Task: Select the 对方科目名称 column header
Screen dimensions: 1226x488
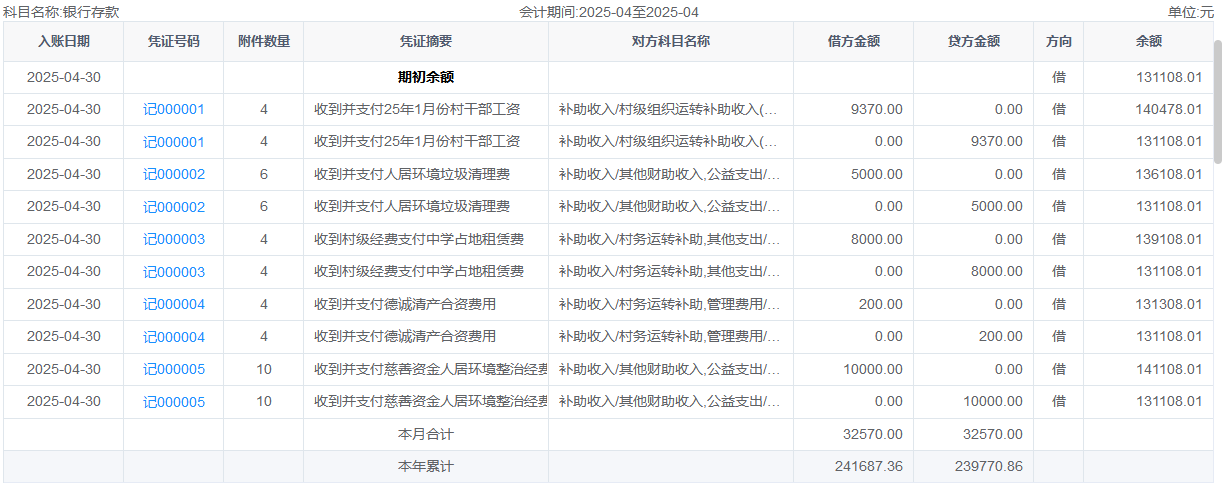Action: (671, 42)
